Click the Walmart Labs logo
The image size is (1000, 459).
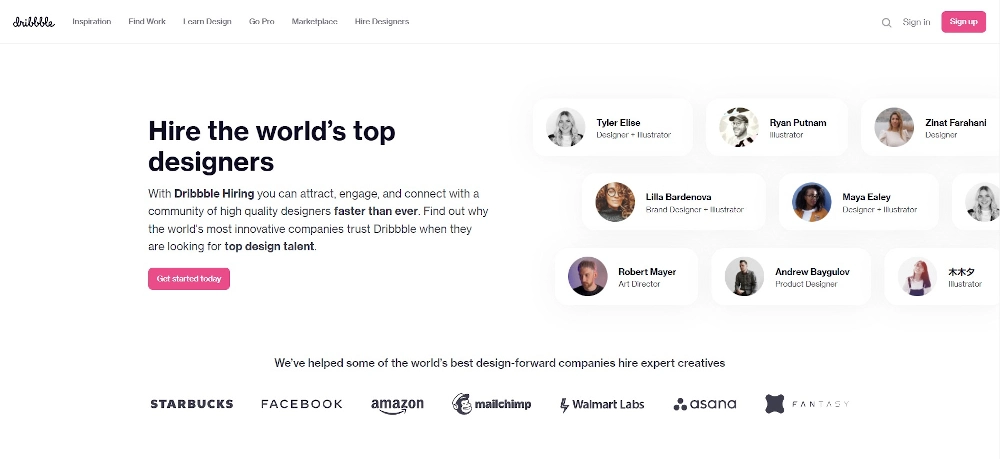(602, 404)
